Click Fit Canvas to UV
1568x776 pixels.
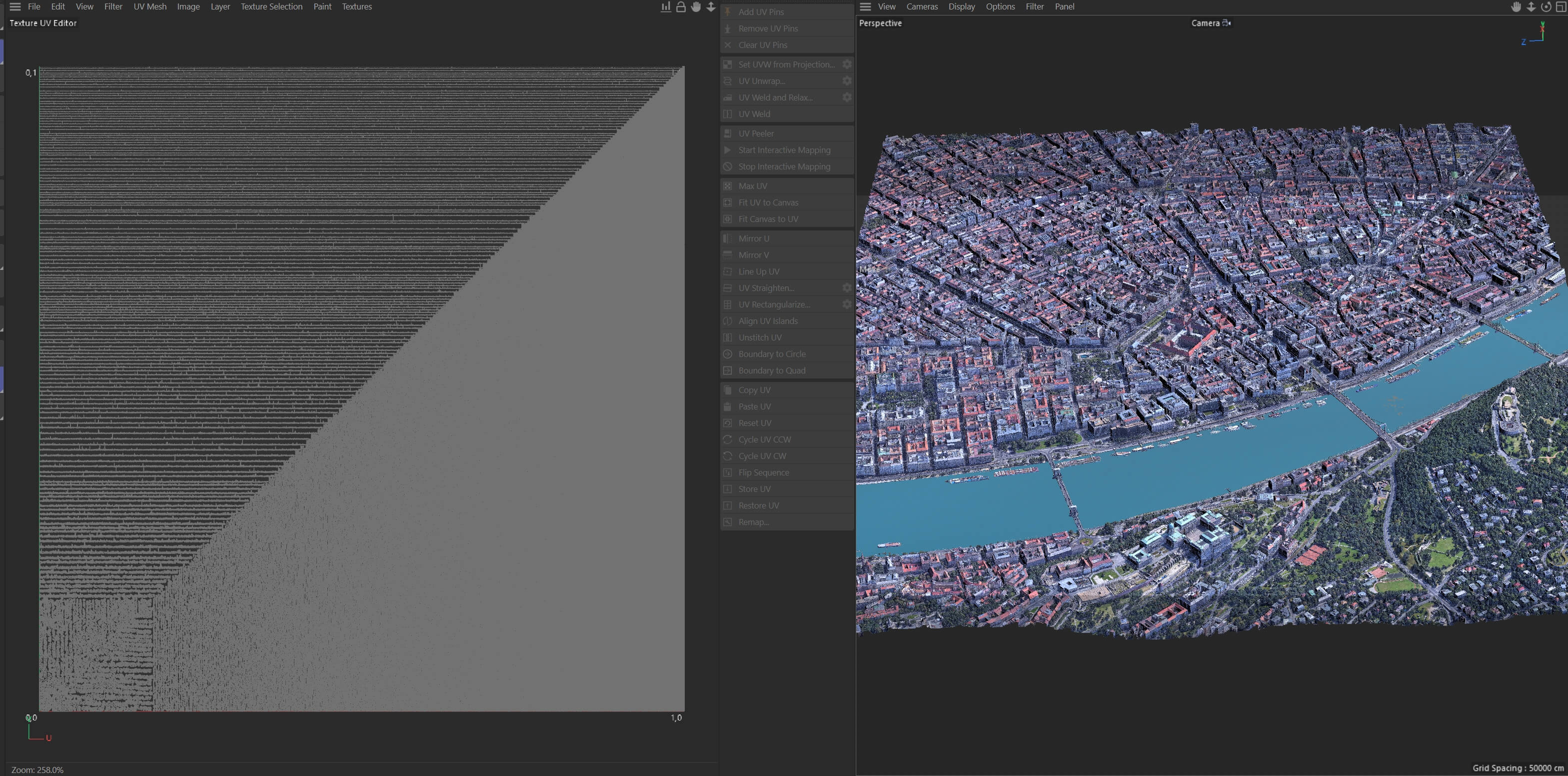(x=787, y=218)
